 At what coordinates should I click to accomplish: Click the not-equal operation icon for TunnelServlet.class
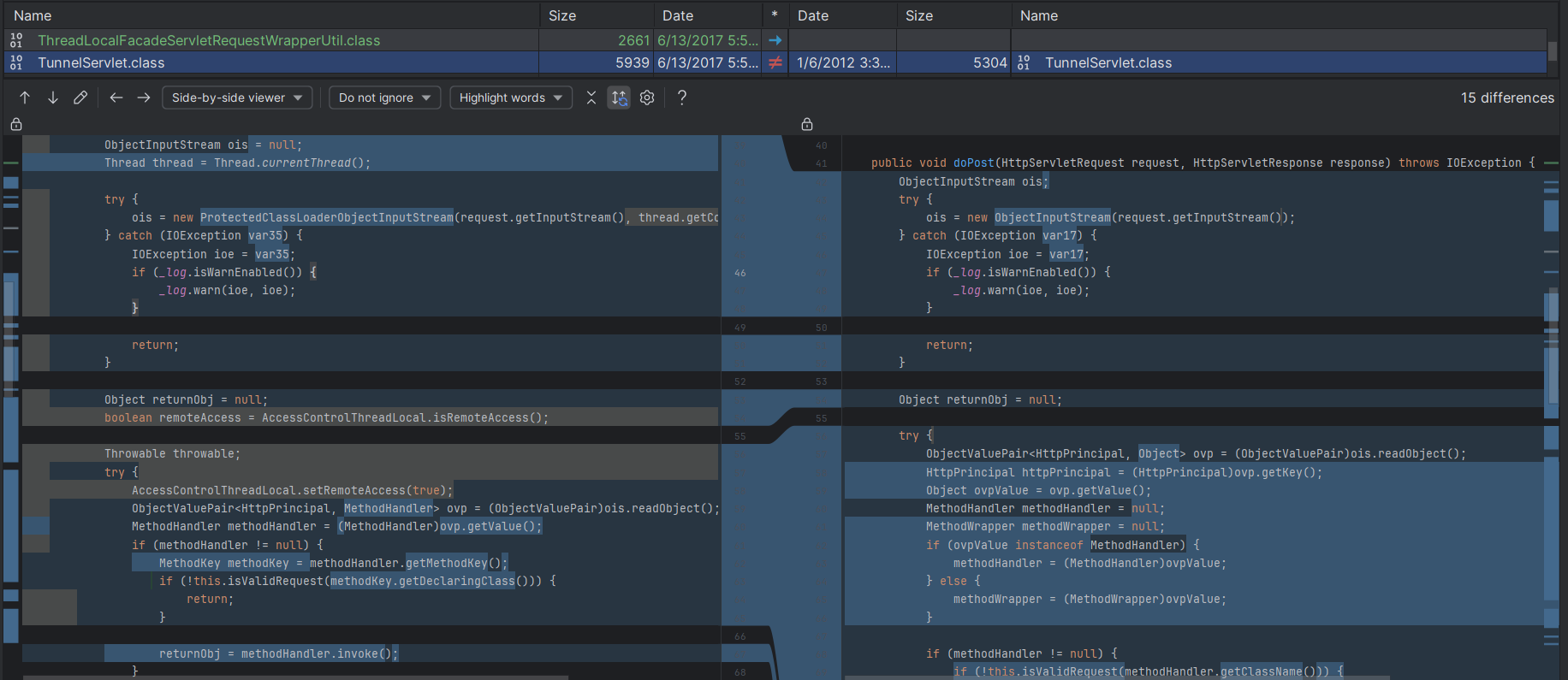coord(775,62)
